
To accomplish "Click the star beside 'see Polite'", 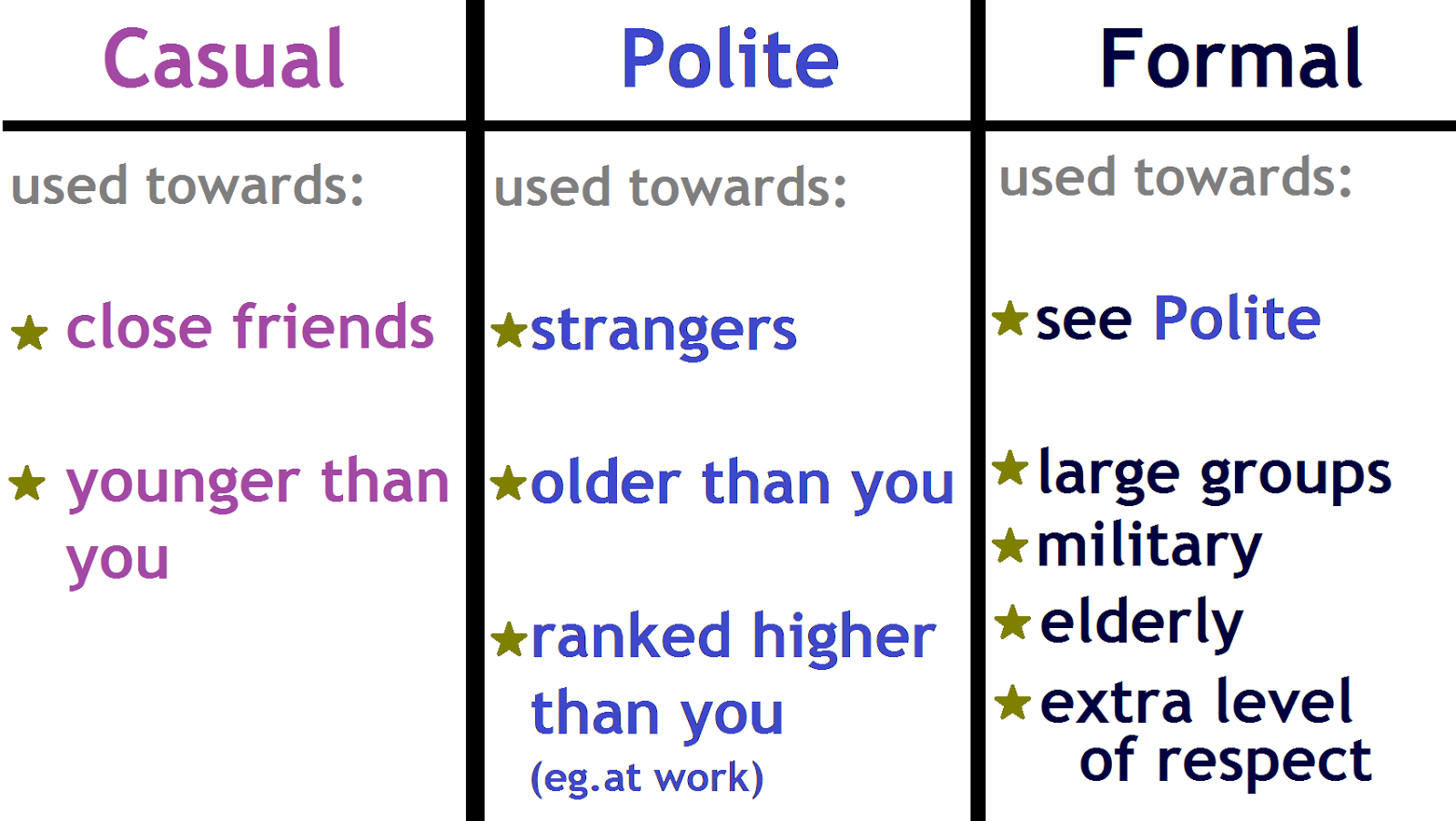I will click(1010, 319).
